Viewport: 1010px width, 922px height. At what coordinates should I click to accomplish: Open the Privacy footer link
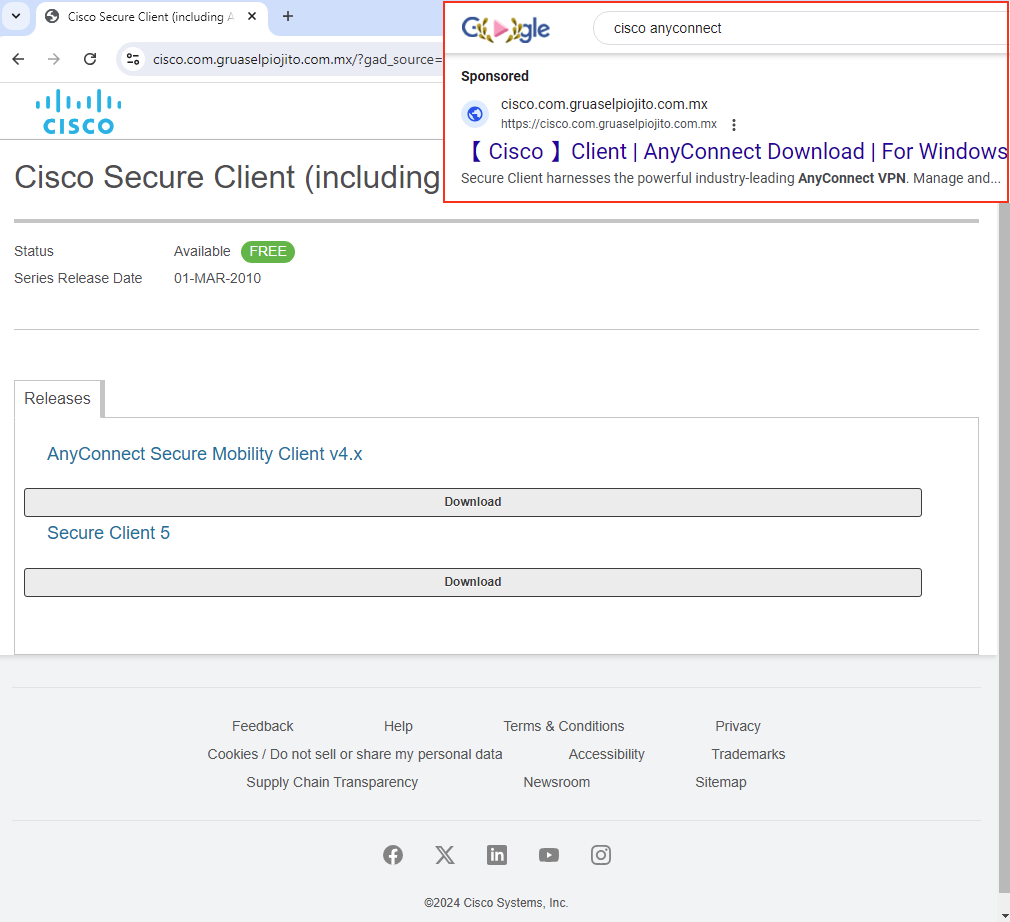click(x=738, y=726)
